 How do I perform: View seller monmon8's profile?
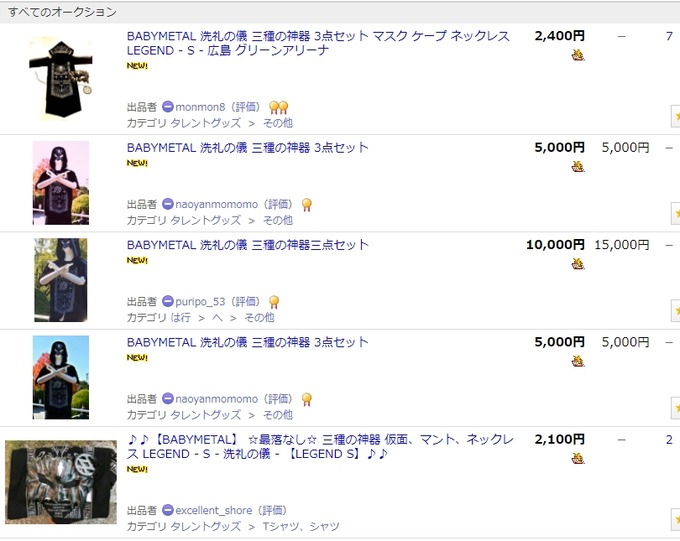tap(200, 107)
